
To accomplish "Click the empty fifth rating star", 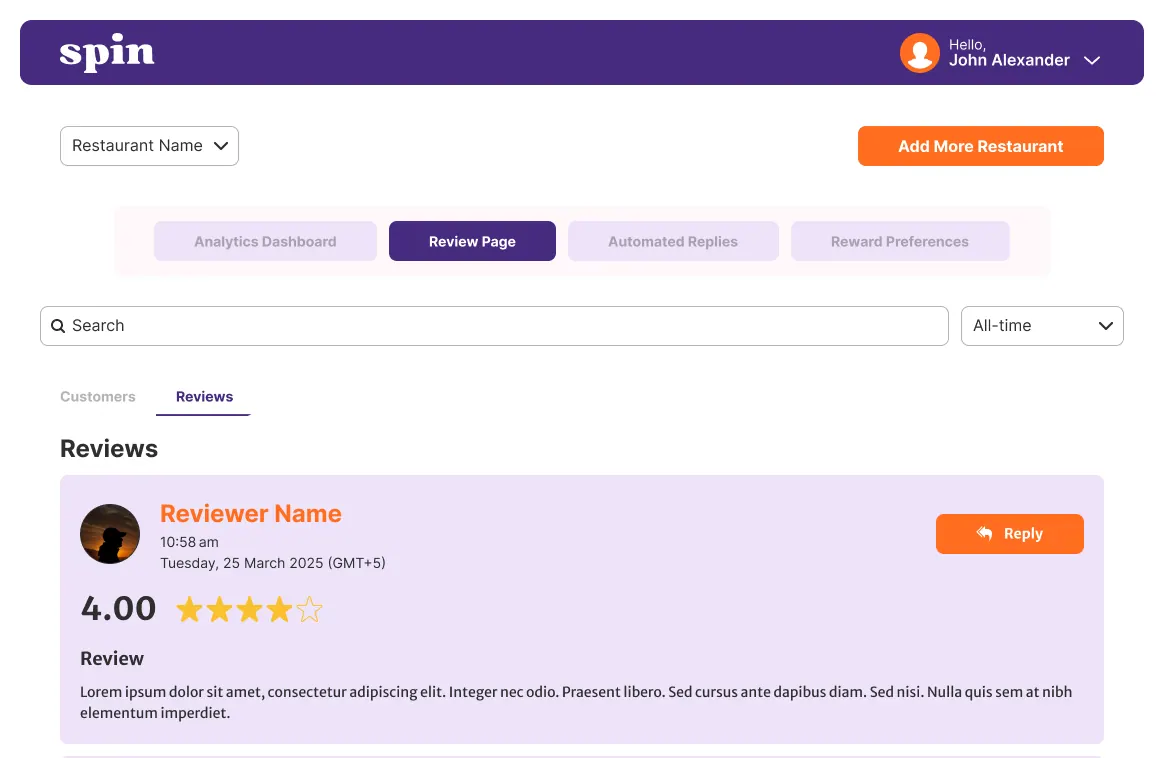I will pos(310,610).
